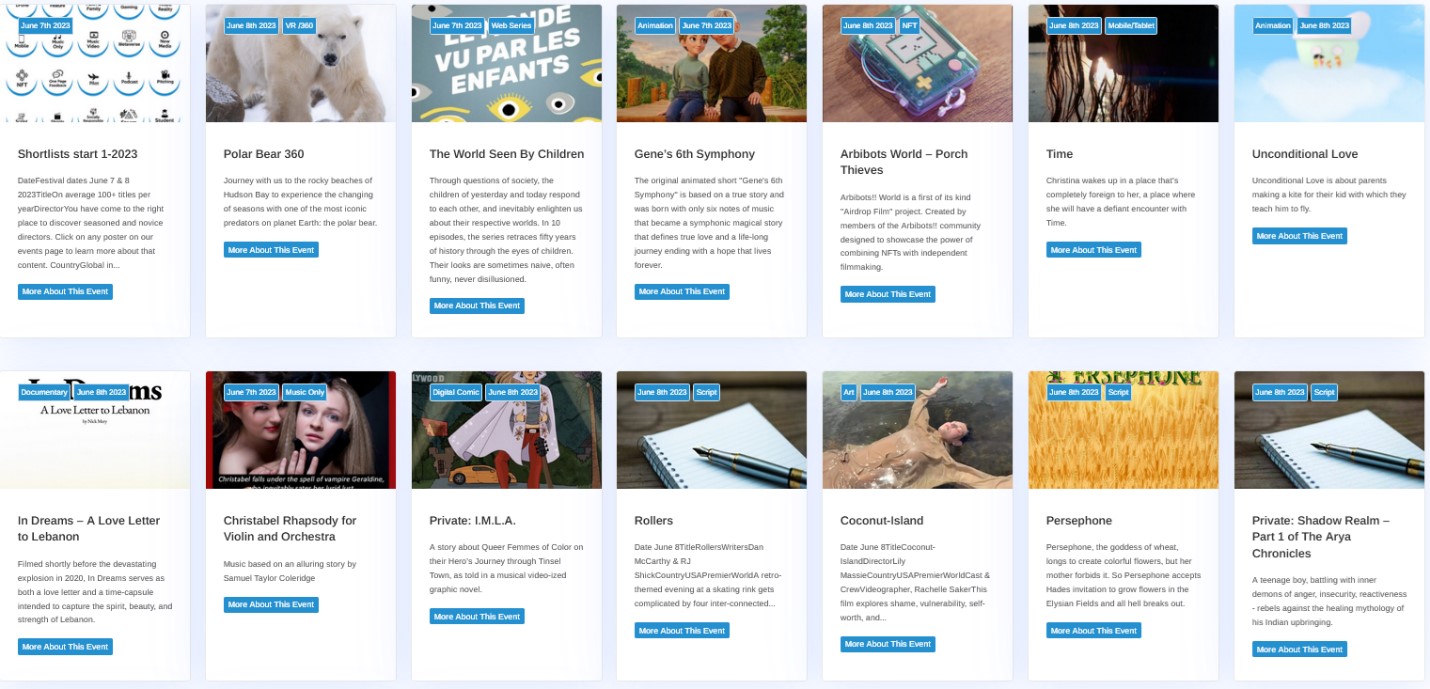Select the 'Documentary' tag on In Dreams card
The width and height of the screenshot is (1430, 689).
tap(45, 392)
